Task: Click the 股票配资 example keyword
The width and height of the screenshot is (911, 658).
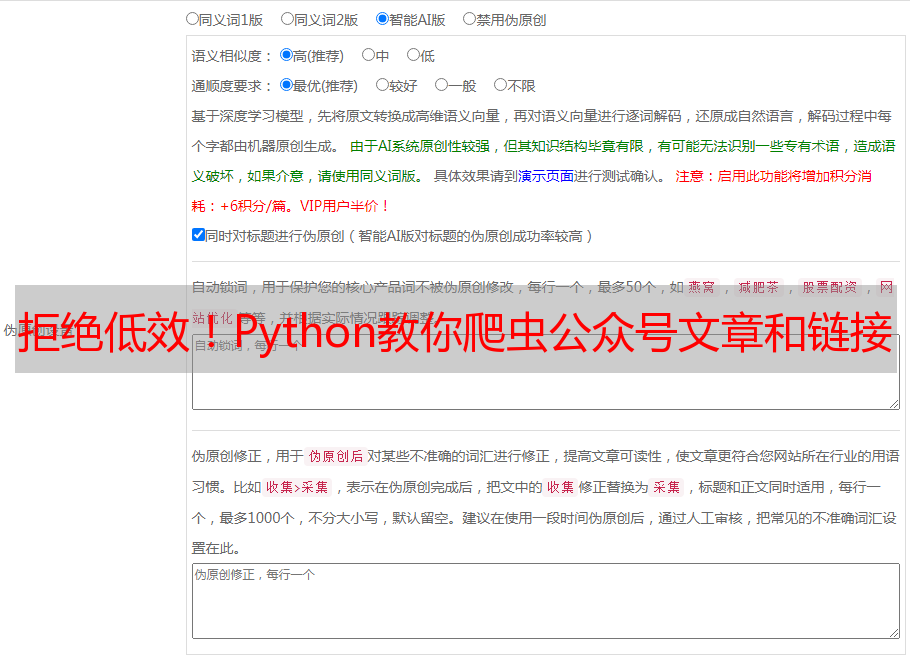Action: click(x=830, y=287)
